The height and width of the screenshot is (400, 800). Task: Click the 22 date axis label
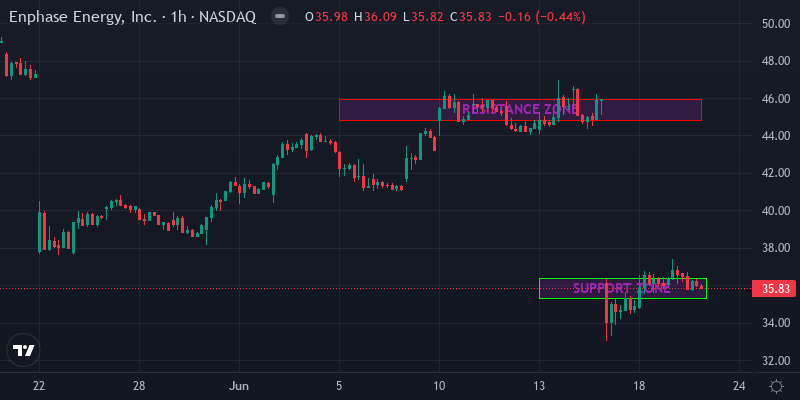tap(39, 385)
